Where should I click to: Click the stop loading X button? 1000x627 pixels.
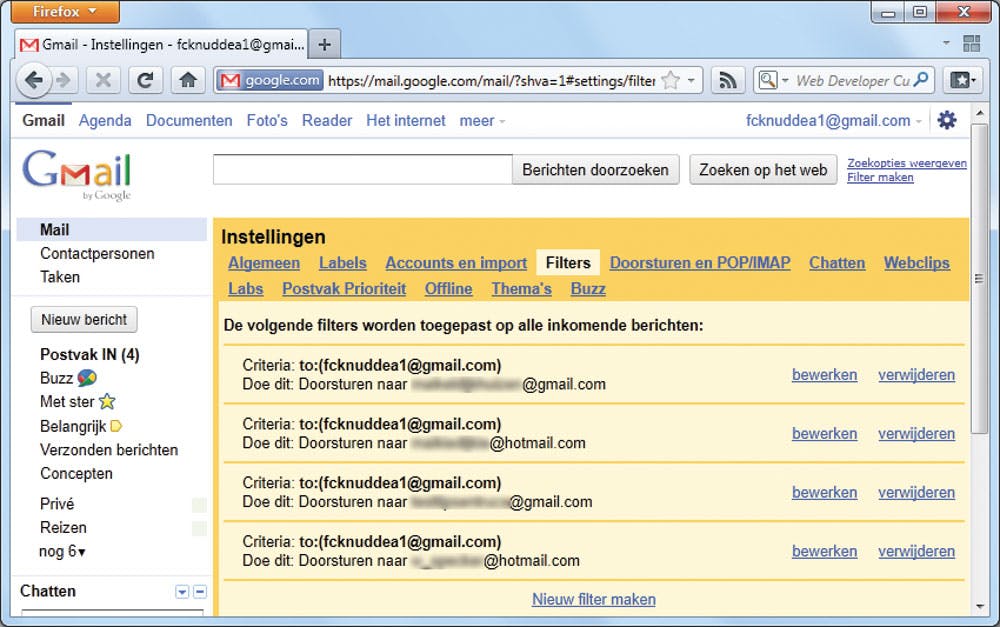click(103, 80)
